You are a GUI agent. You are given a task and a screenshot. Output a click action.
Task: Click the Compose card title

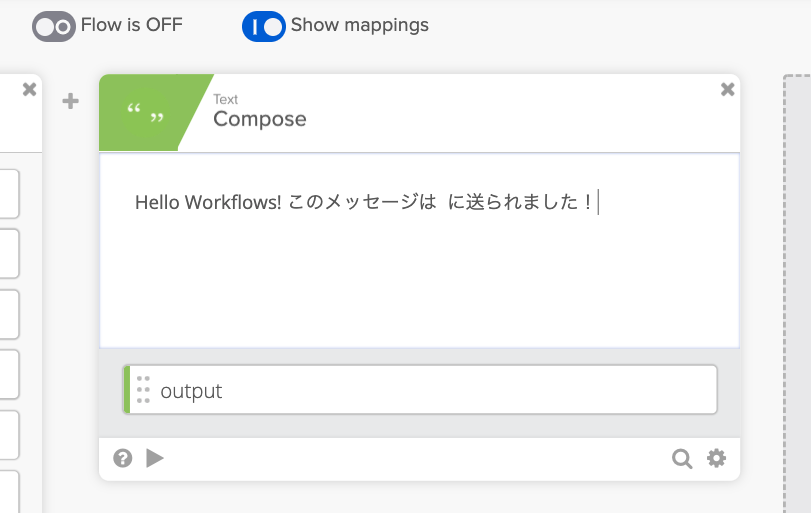pos(259,119)
